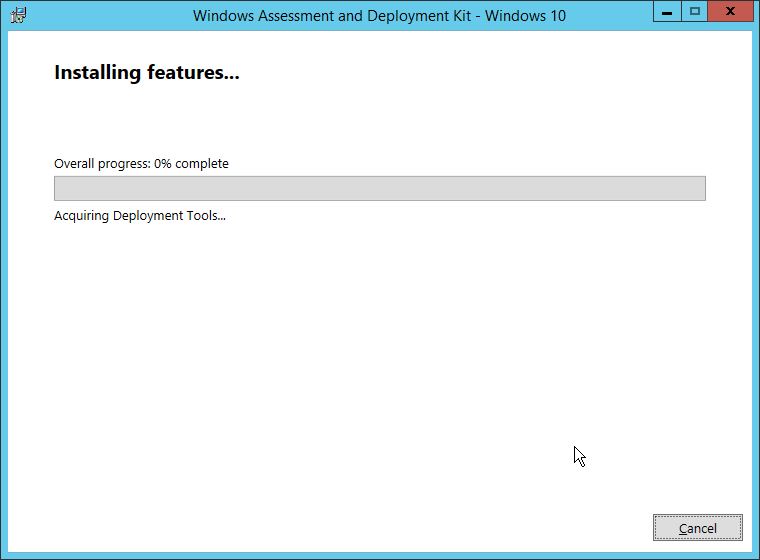Click the installer icon in the title bar

pos(18,15)
